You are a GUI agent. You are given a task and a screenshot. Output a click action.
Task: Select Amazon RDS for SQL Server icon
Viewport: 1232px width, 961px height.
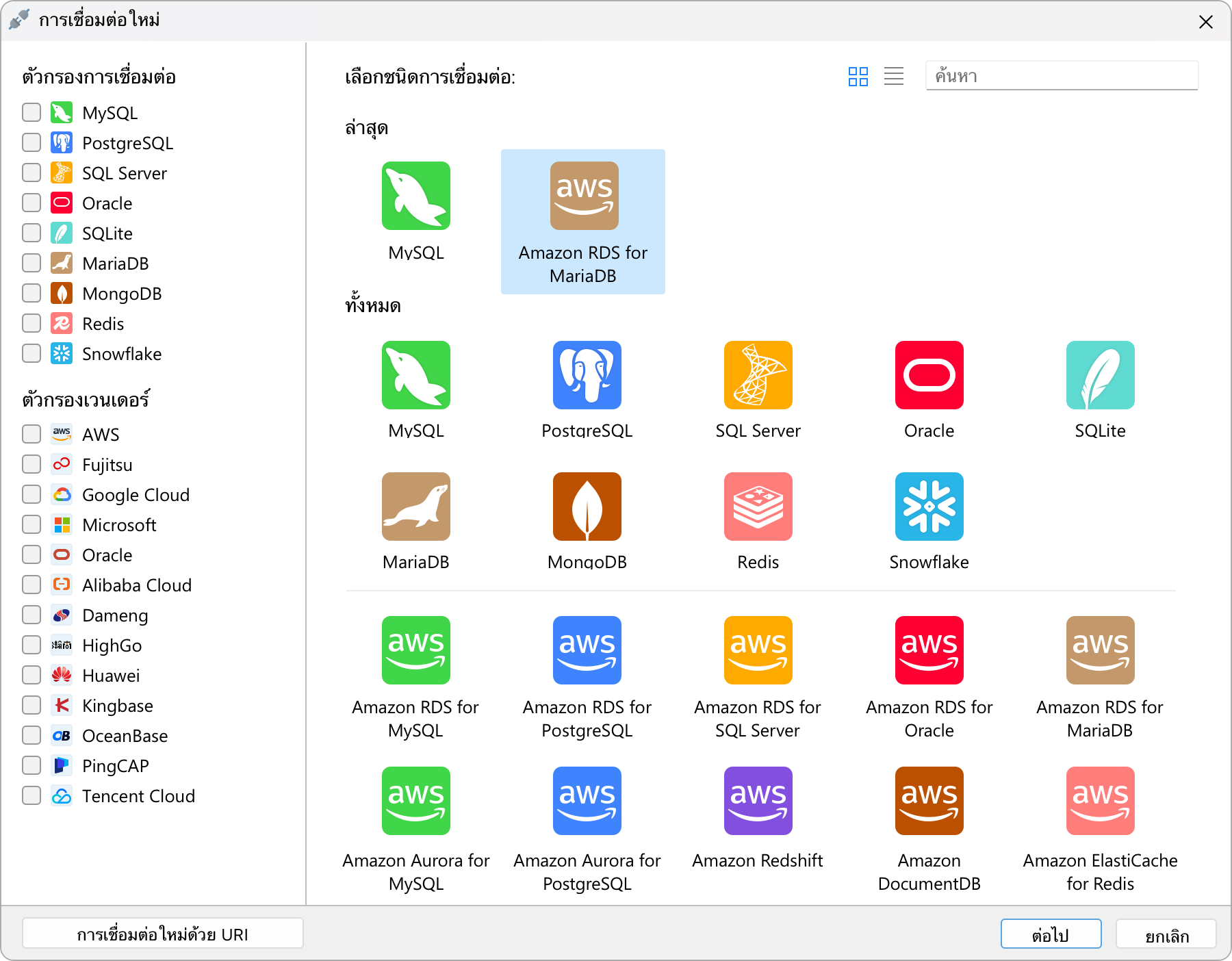click(x=758, y=650)
